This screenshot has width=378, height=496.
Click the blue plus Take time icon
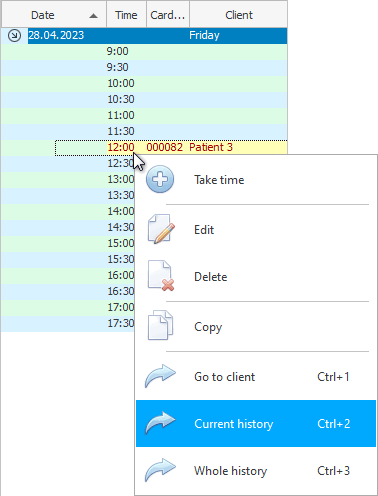160,179
